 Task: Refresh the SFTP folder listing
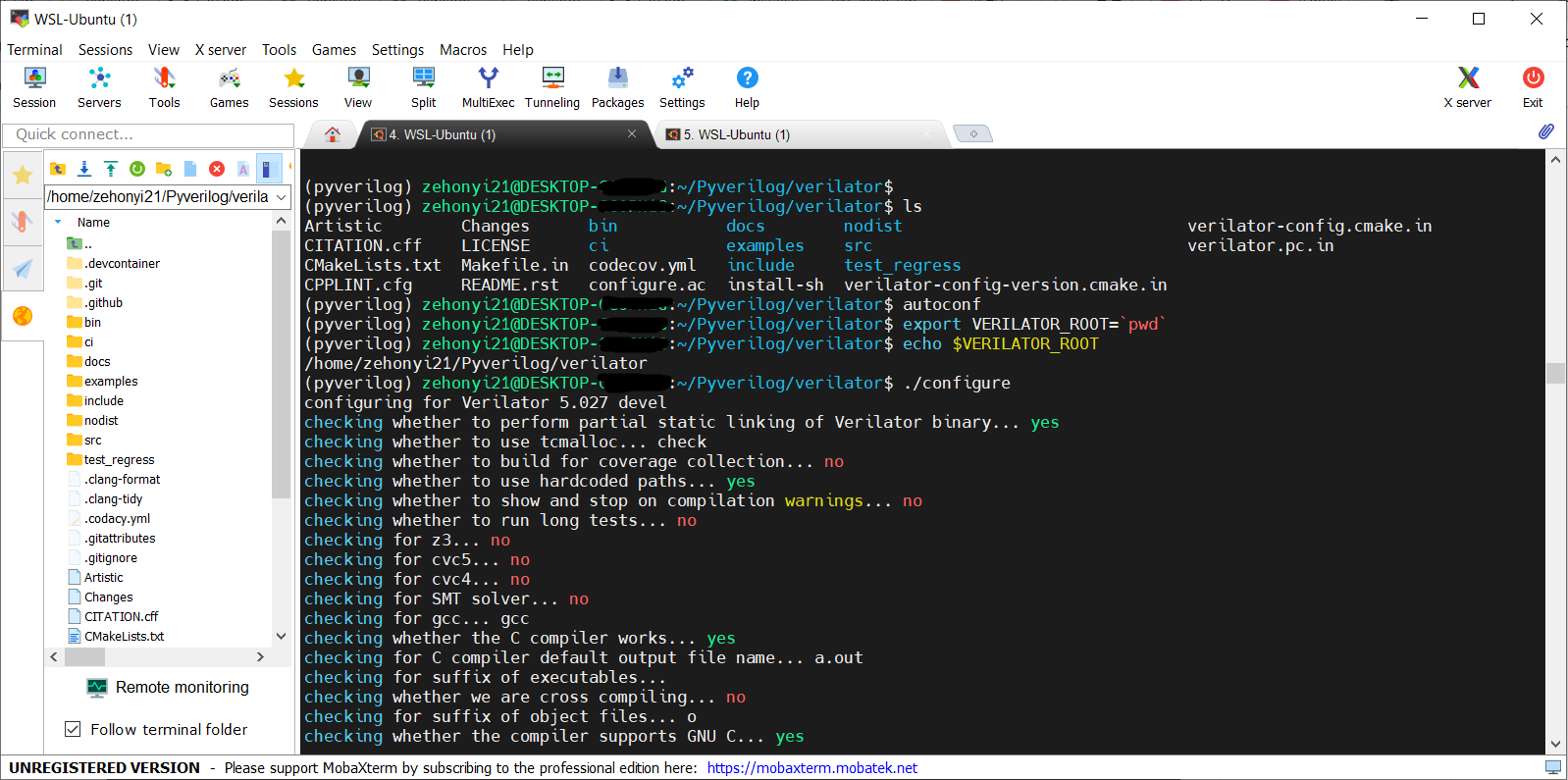pyautogui.click(x=137, y=169)
